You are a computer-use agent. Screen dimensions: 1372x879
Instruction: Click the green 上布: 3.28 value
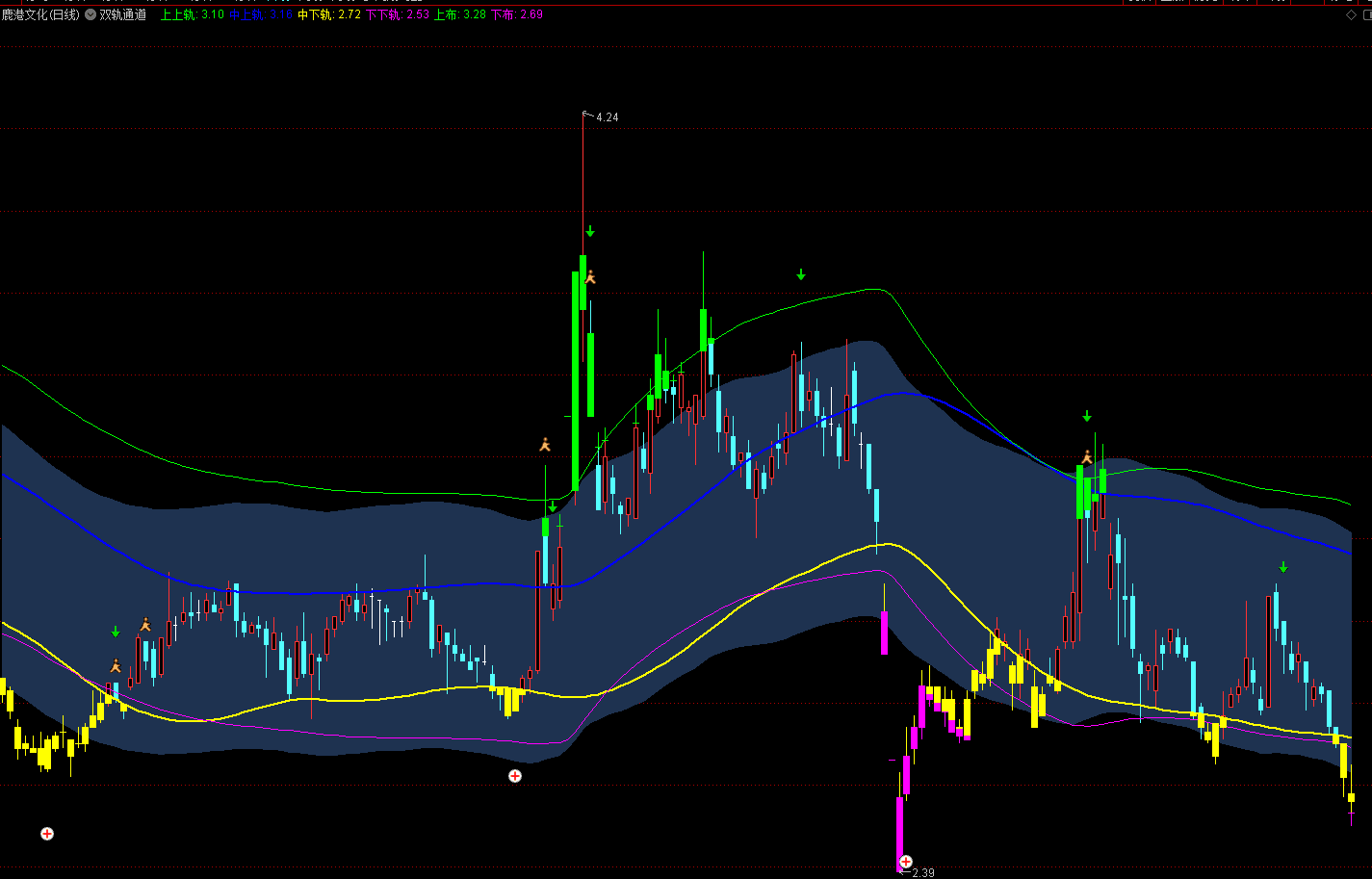[460, 14]
